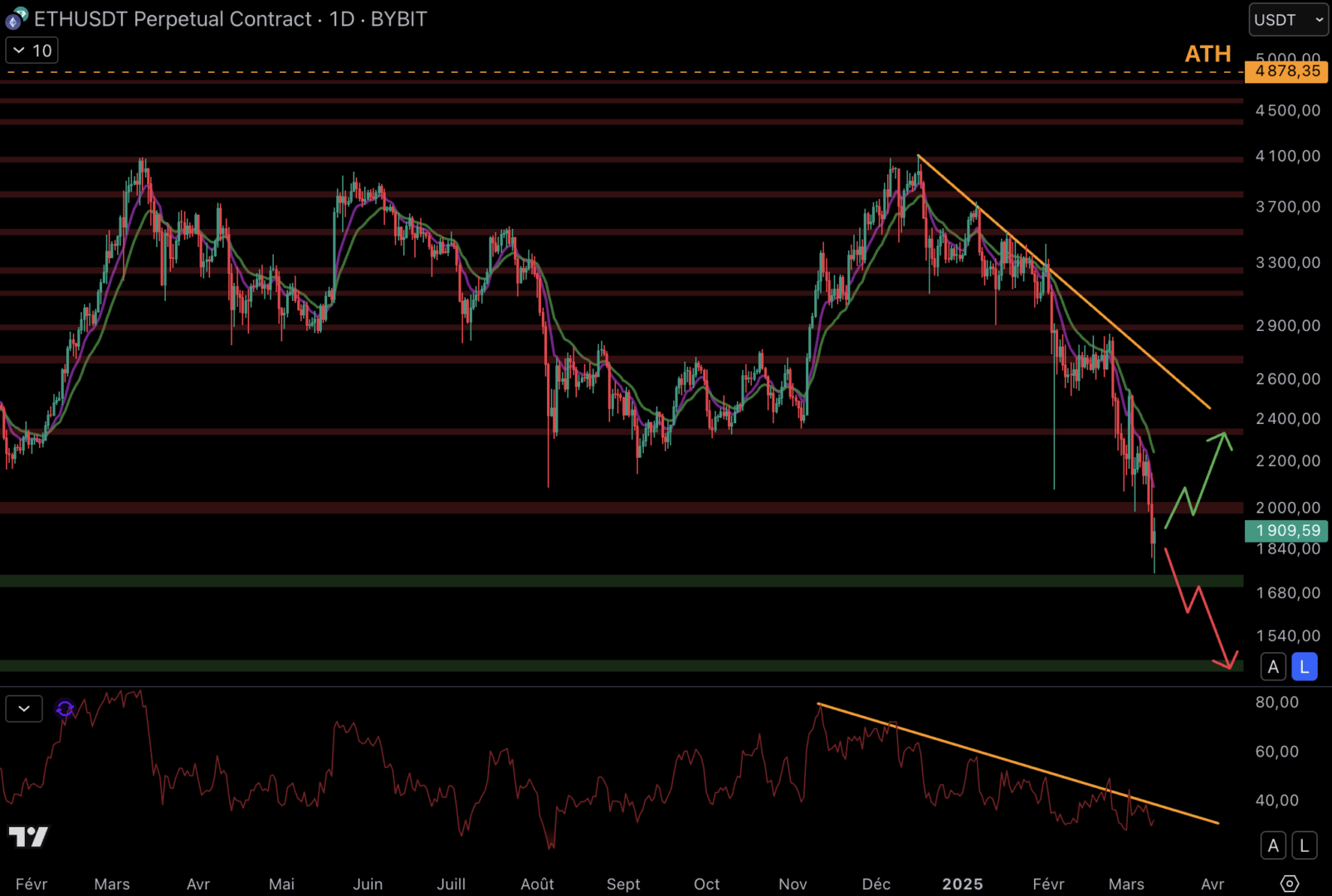Click the "2025" label on the time axis
The image size is (1332, 896).
click(x=963, y=884)
